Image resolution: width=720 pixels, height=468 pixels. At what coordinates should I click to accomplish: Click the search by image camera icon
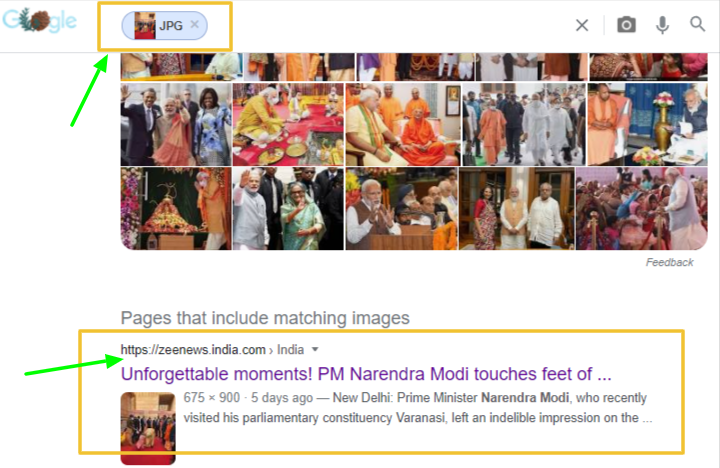click(x=626, y=25)
